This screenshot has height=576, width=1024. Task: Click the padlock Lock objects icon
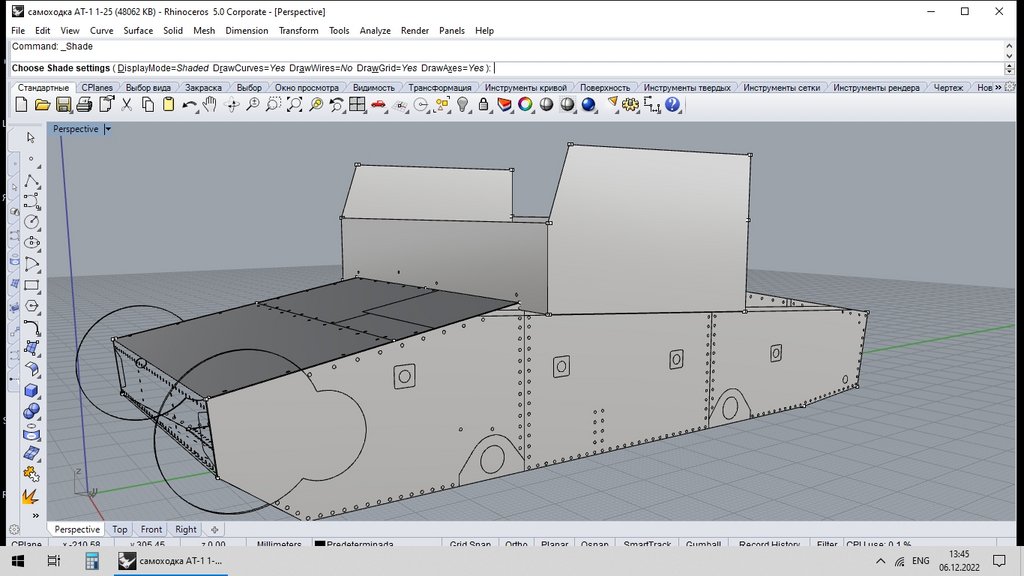tap(483, 104)
